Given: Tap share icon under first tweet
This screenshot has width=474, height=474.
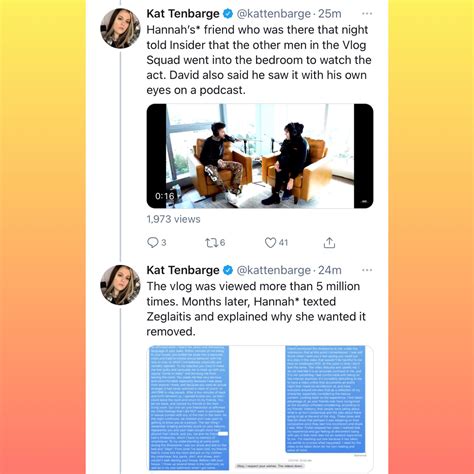Looking at the screenshot, I should coord(329,243).
